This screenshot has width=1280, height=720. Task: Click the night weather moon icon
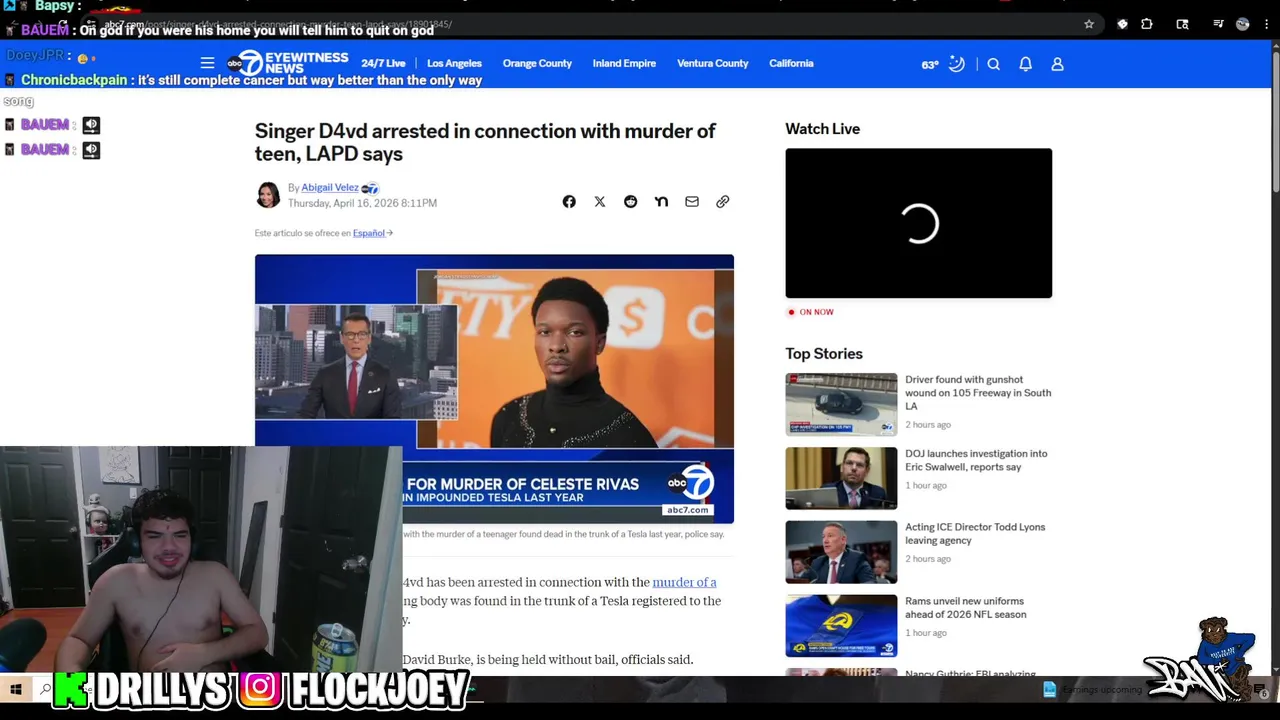pos(957,64)
